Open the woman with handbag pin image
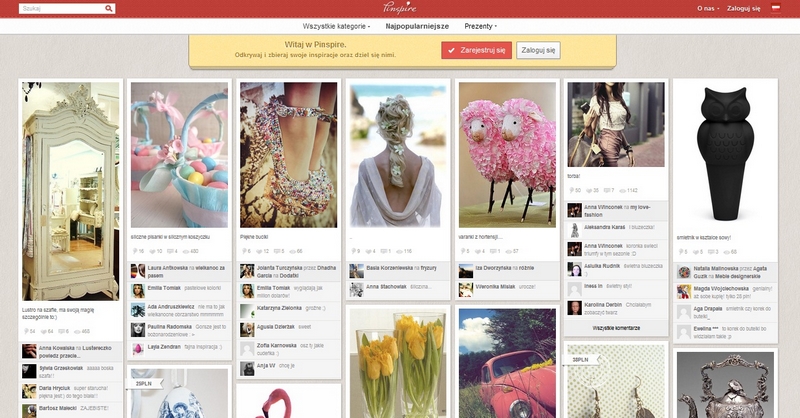This screenshot has height=418, width=800. coord(616,125)
